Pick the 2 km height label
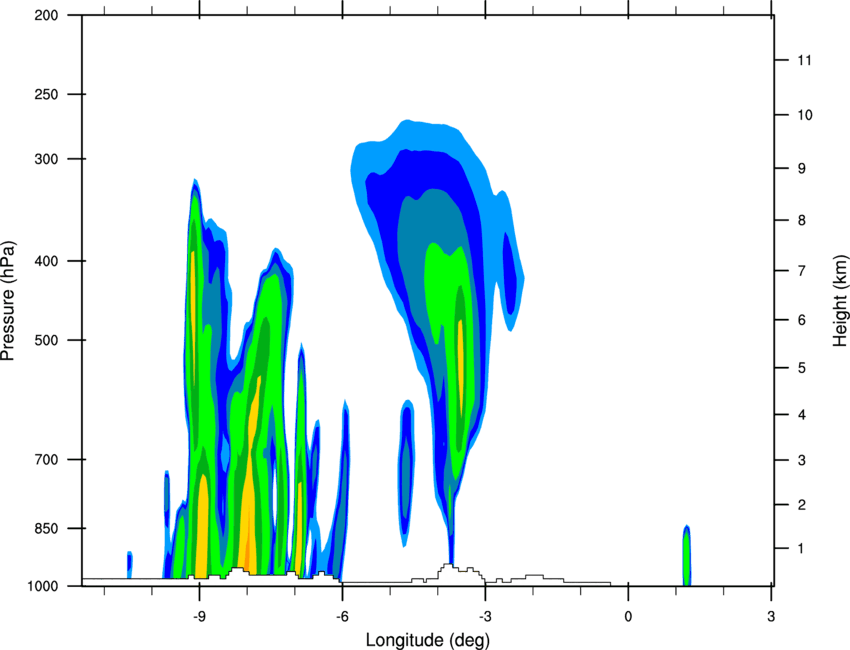Viewport: 850px width, 650px height. 801,505
